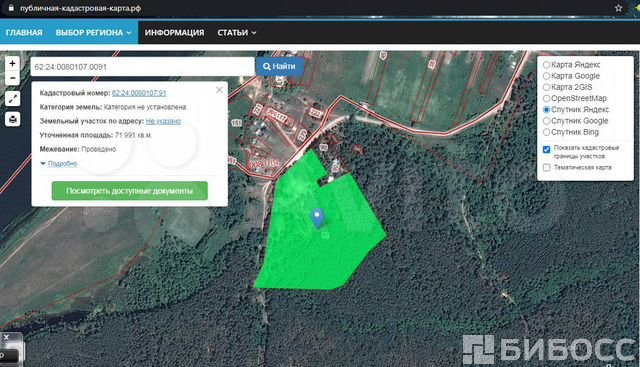Switch to the OpenStreetMap layer

(x=546, y=98)
